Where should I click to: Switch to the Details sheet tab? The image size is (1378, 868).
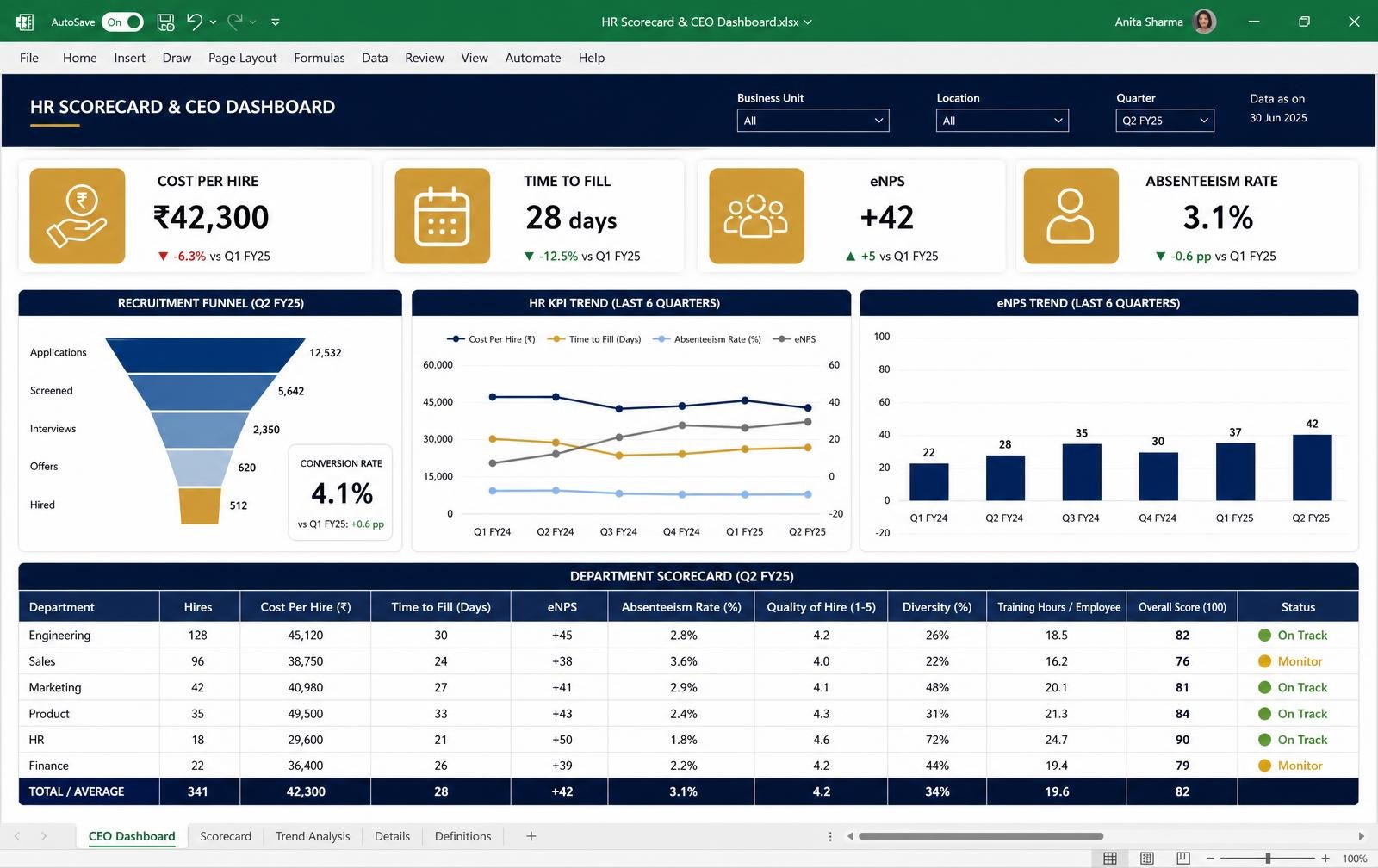392,836
